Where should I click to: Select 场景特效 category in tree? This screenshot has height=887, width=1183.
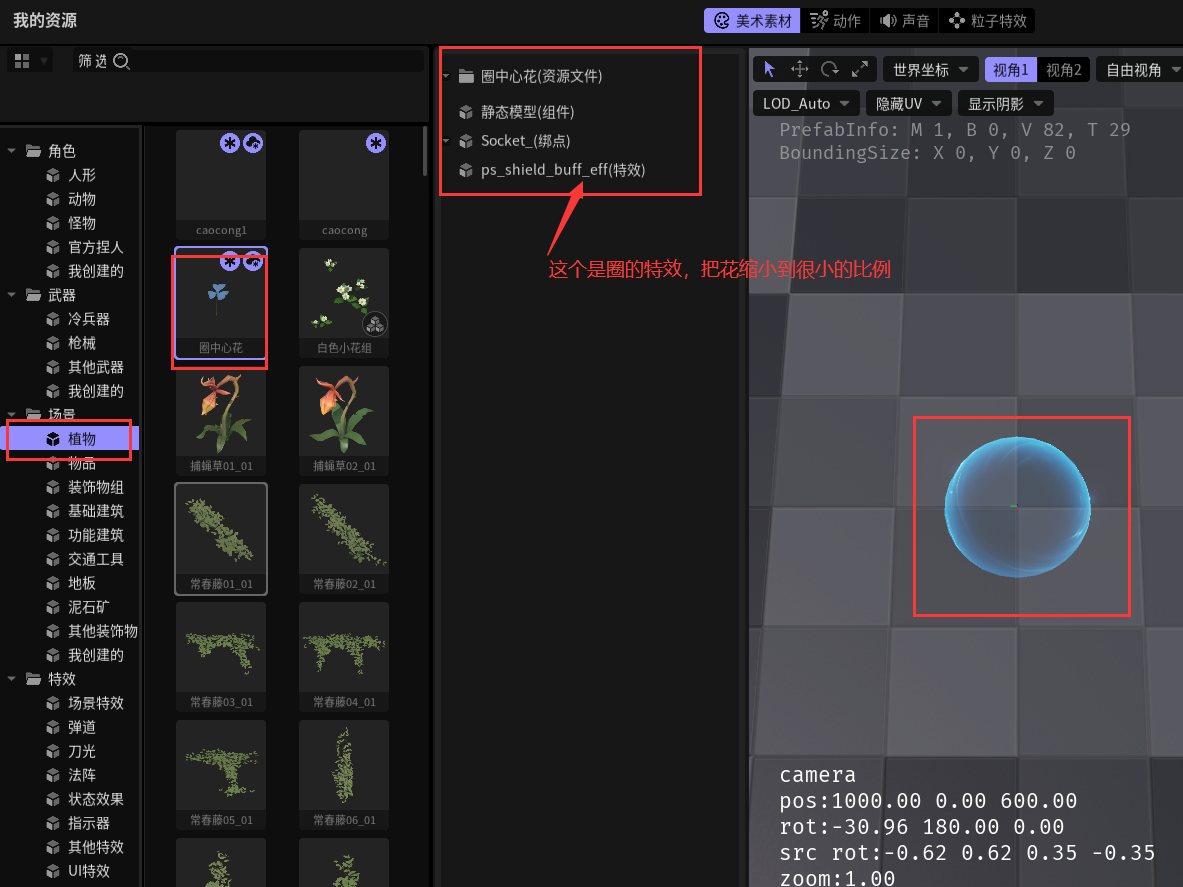click(x=95, y=703)
